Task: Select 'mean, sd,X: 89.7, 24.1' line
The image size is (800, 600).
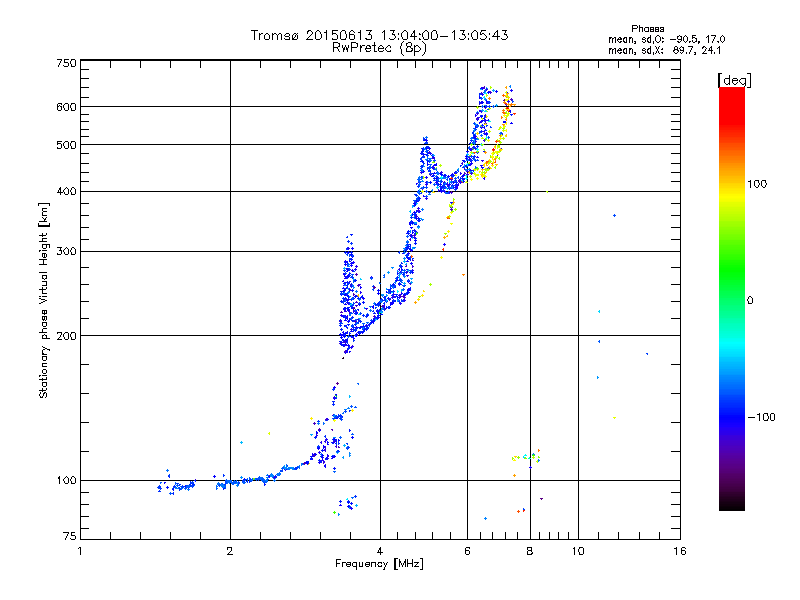Action: [x=664, y=50]
